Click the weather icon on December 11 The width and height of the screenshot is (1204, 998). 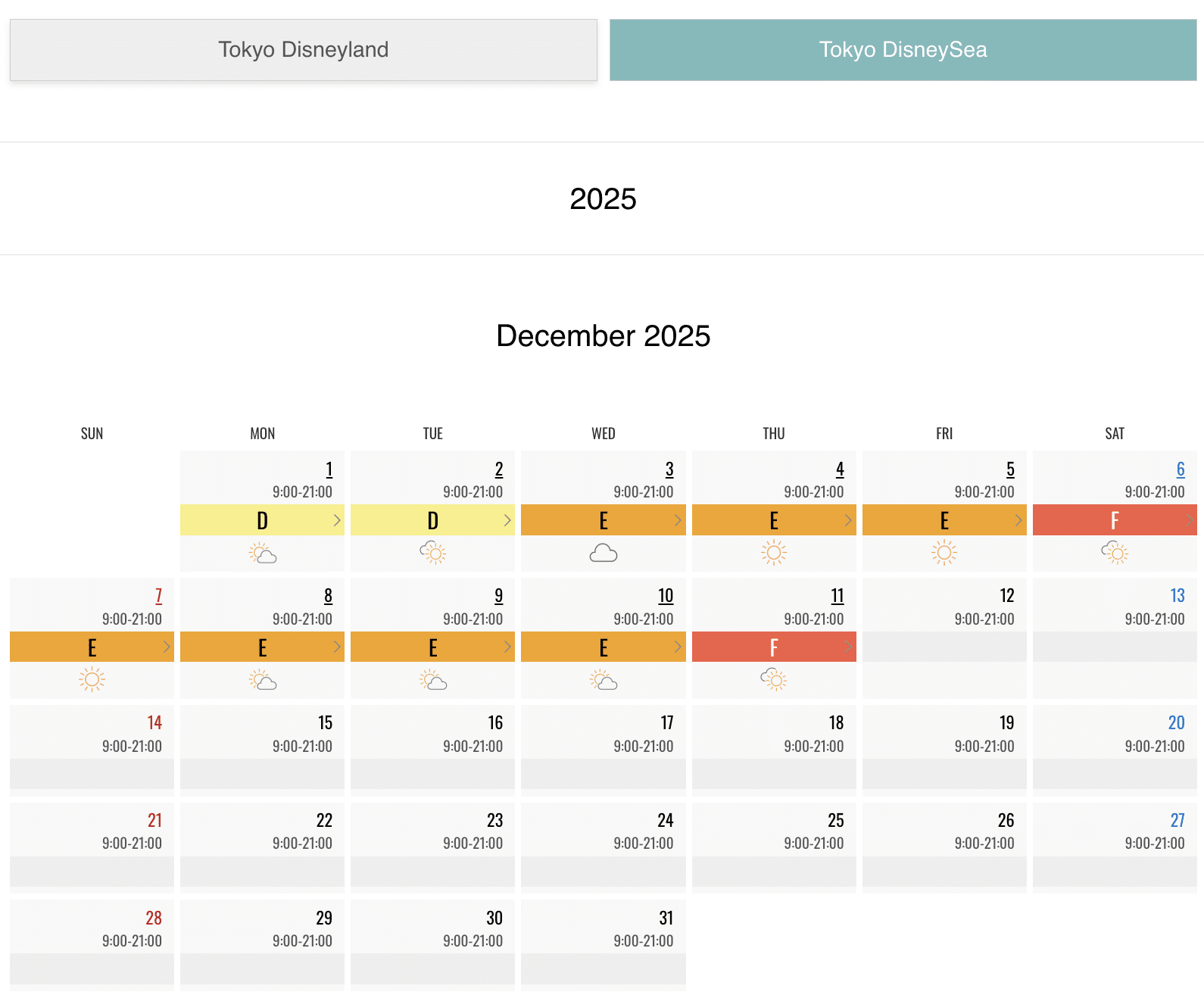(x=774, y=679)
